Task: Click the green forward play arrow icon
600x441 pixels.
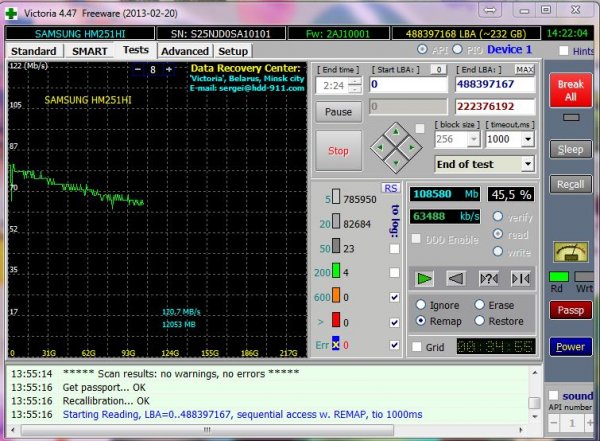Action: coord(424,277)
